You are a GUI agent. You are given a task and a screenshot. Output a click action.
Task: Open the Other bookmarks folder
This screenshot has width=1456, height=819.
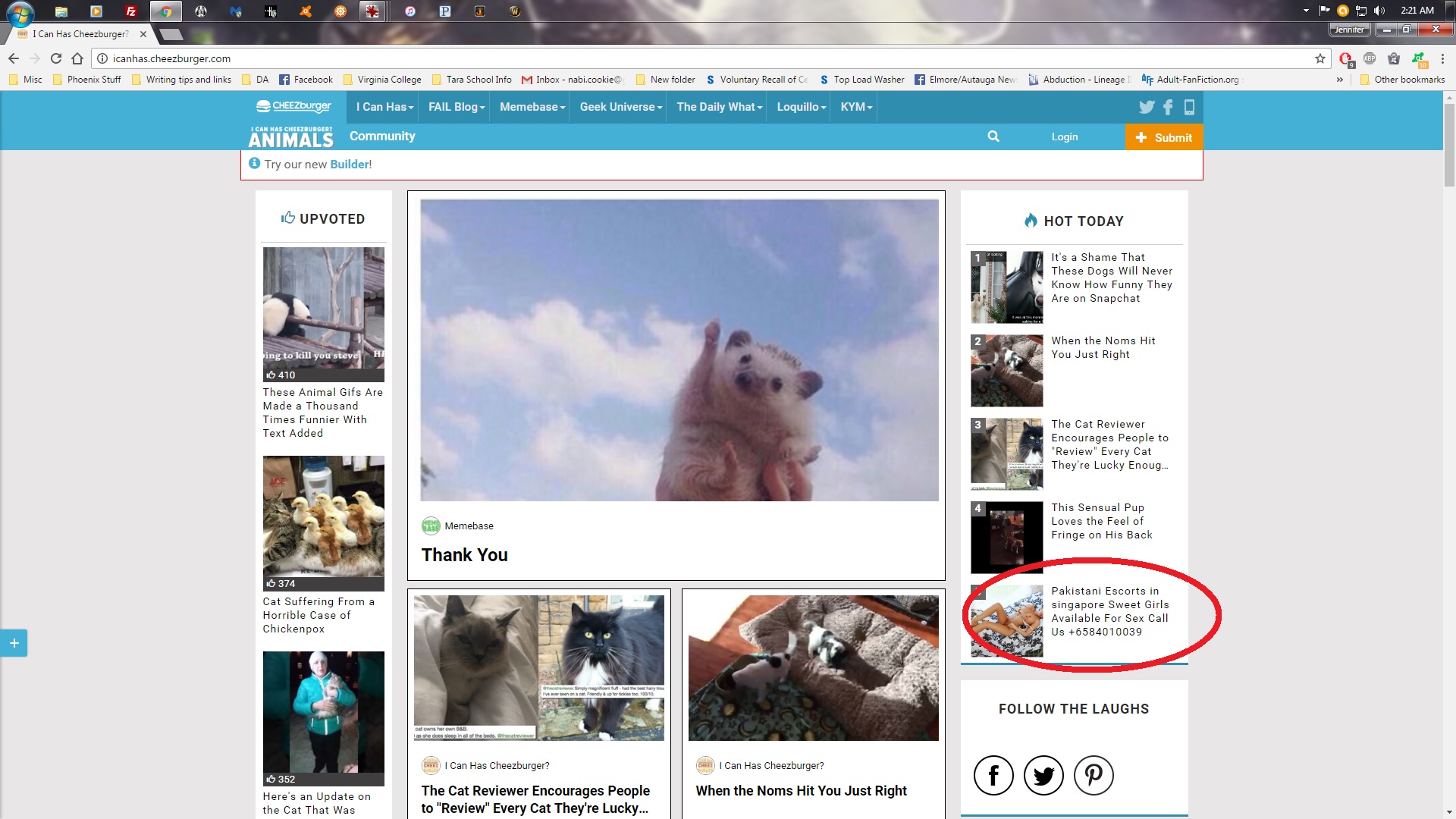click(x=1403, y=80)
